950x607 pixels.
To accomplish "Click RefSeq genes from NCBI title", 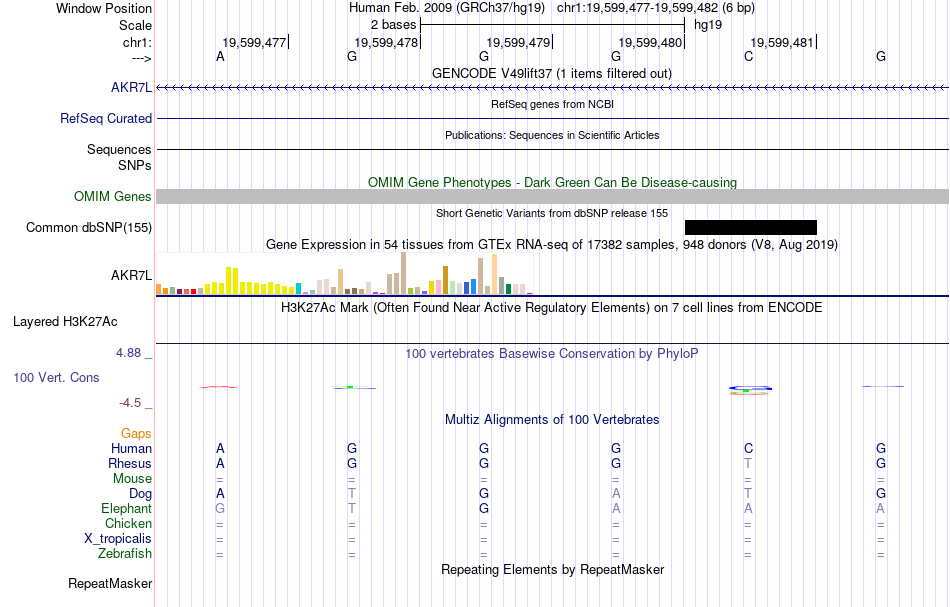I will (x=552, y=104).
